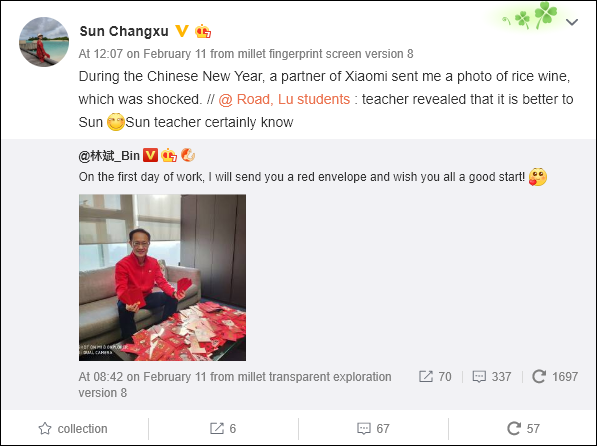Click Sun Changxu's profile avatar
The width and height of the screenshot is (597, 446).
[44, 42]
